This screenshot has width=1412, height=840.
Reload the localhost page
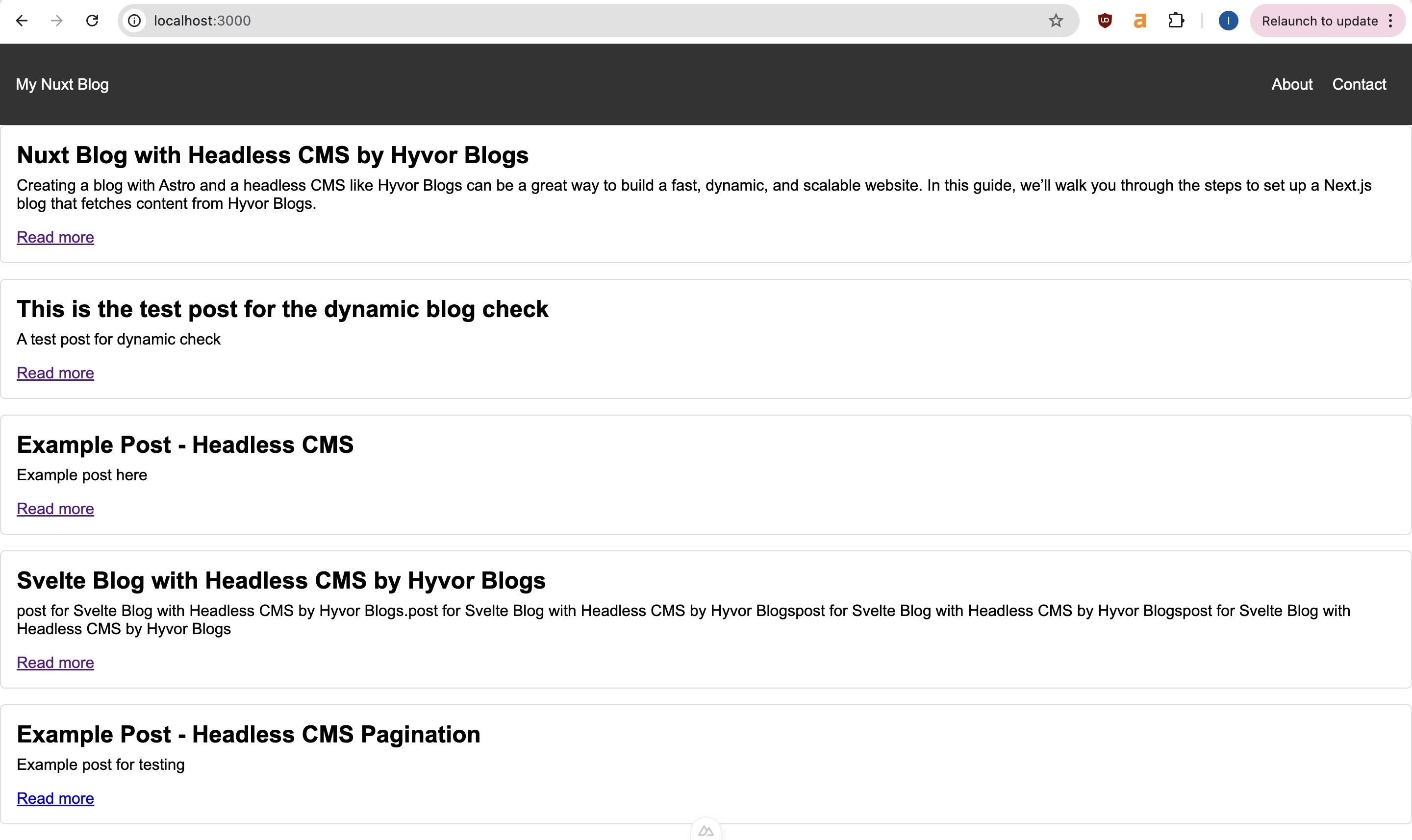point(92,21)
